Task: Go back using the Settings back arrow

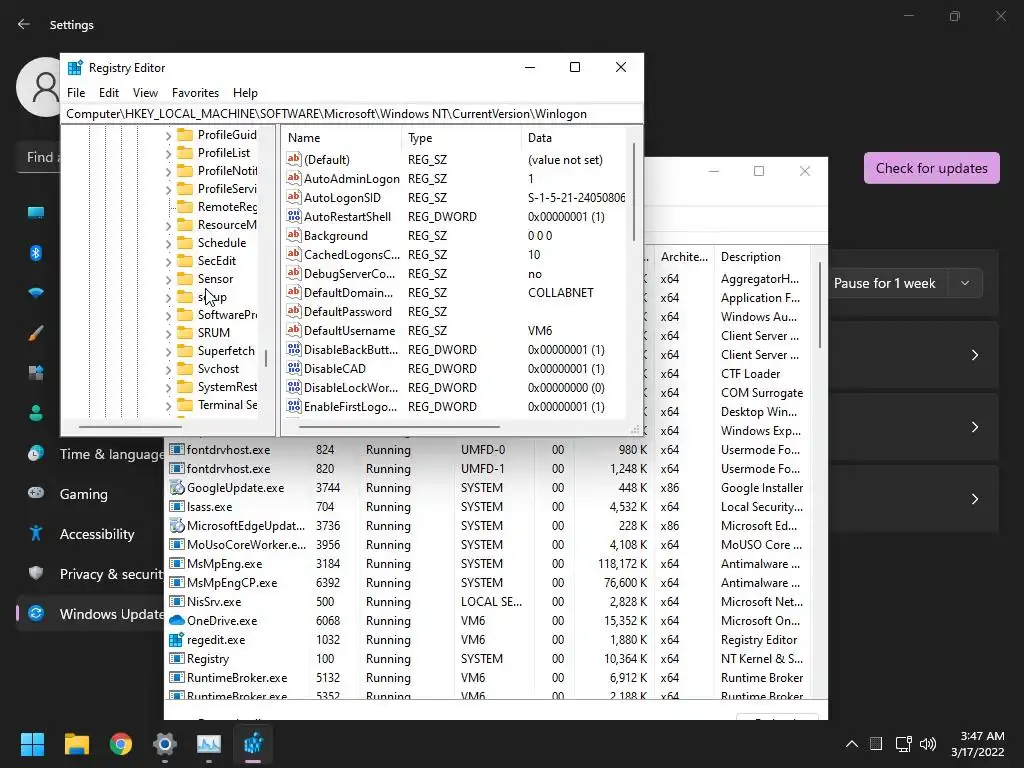Action: pos(24,24)
